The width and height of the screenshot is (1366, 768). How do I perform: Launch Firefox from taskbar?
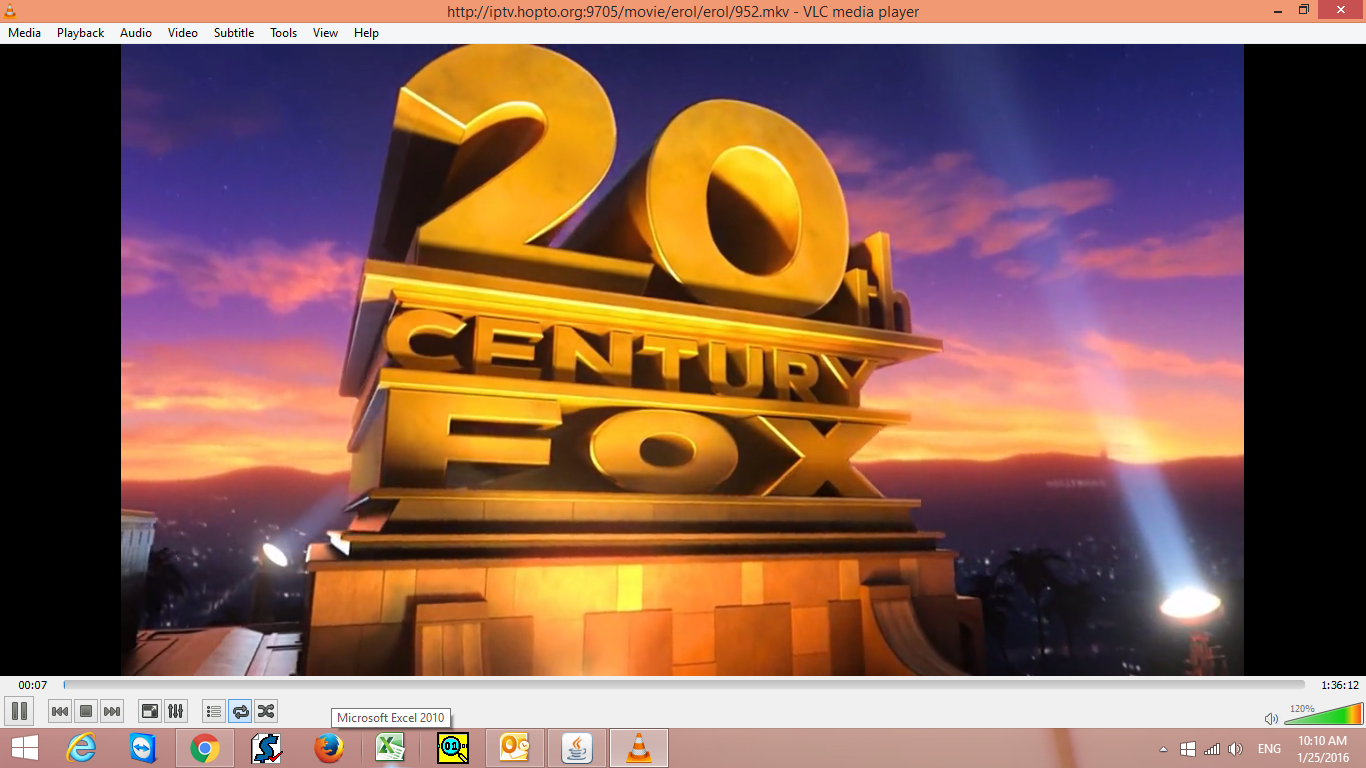click(x=328, y=748)
